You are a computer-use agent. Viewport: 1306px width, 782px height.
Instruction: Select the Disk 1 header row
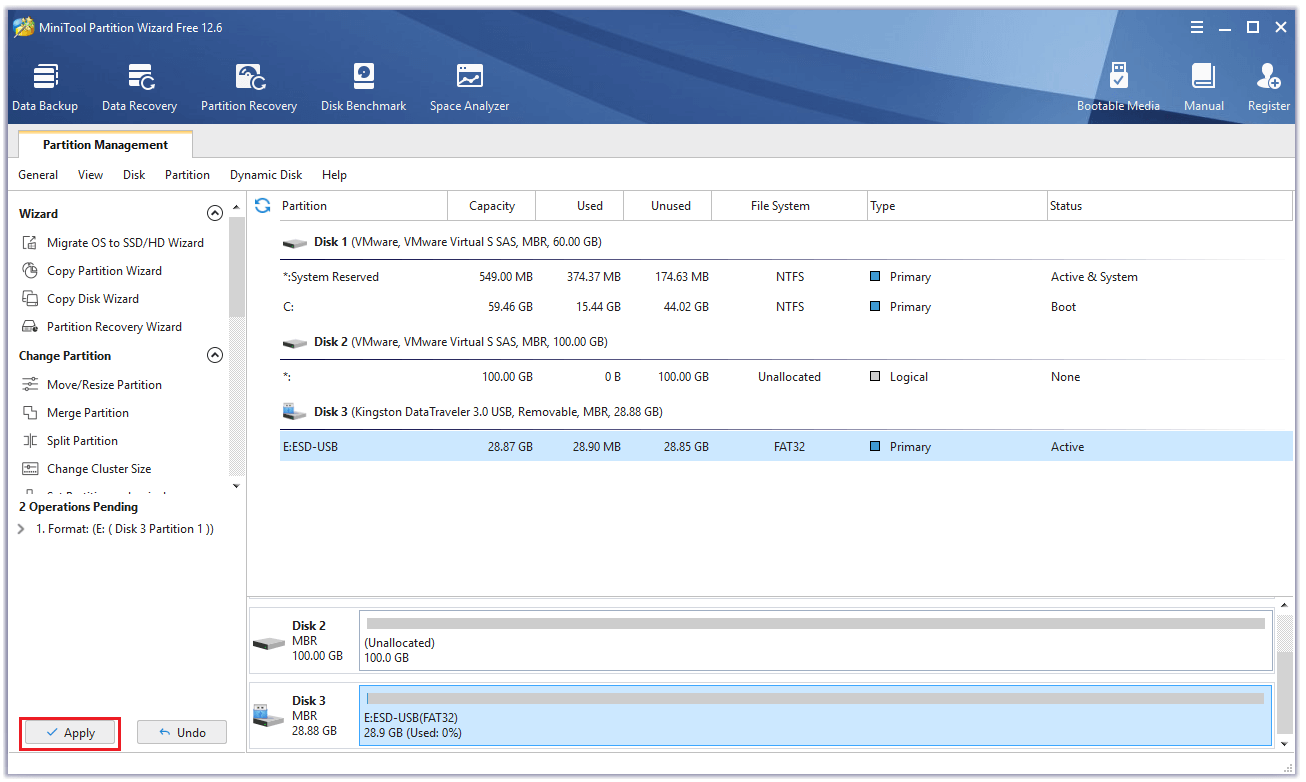(786, 242)
